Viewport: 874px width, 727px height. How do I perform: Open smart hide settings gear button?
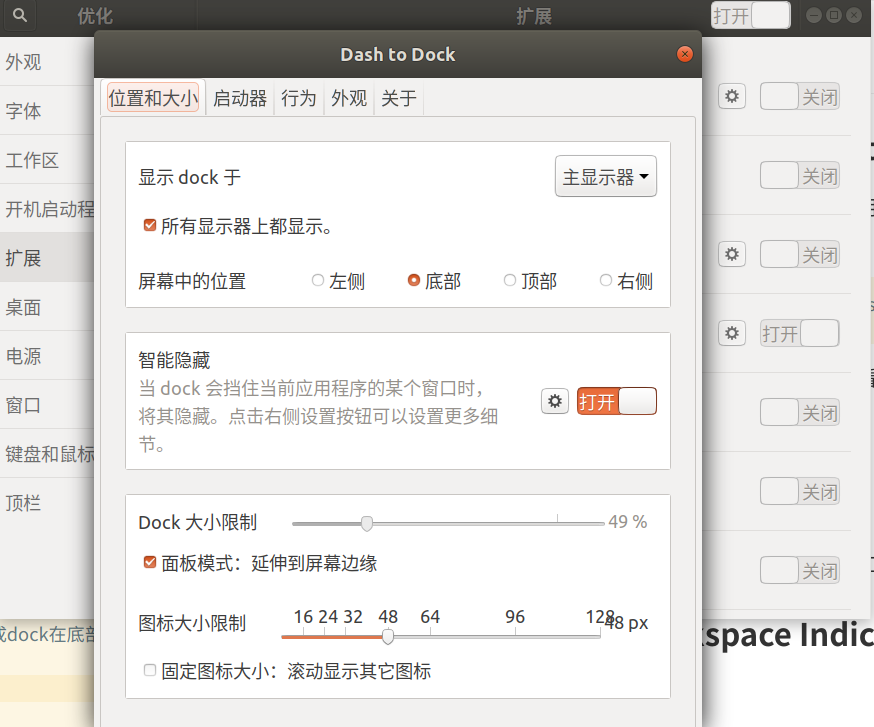point(556,402)
